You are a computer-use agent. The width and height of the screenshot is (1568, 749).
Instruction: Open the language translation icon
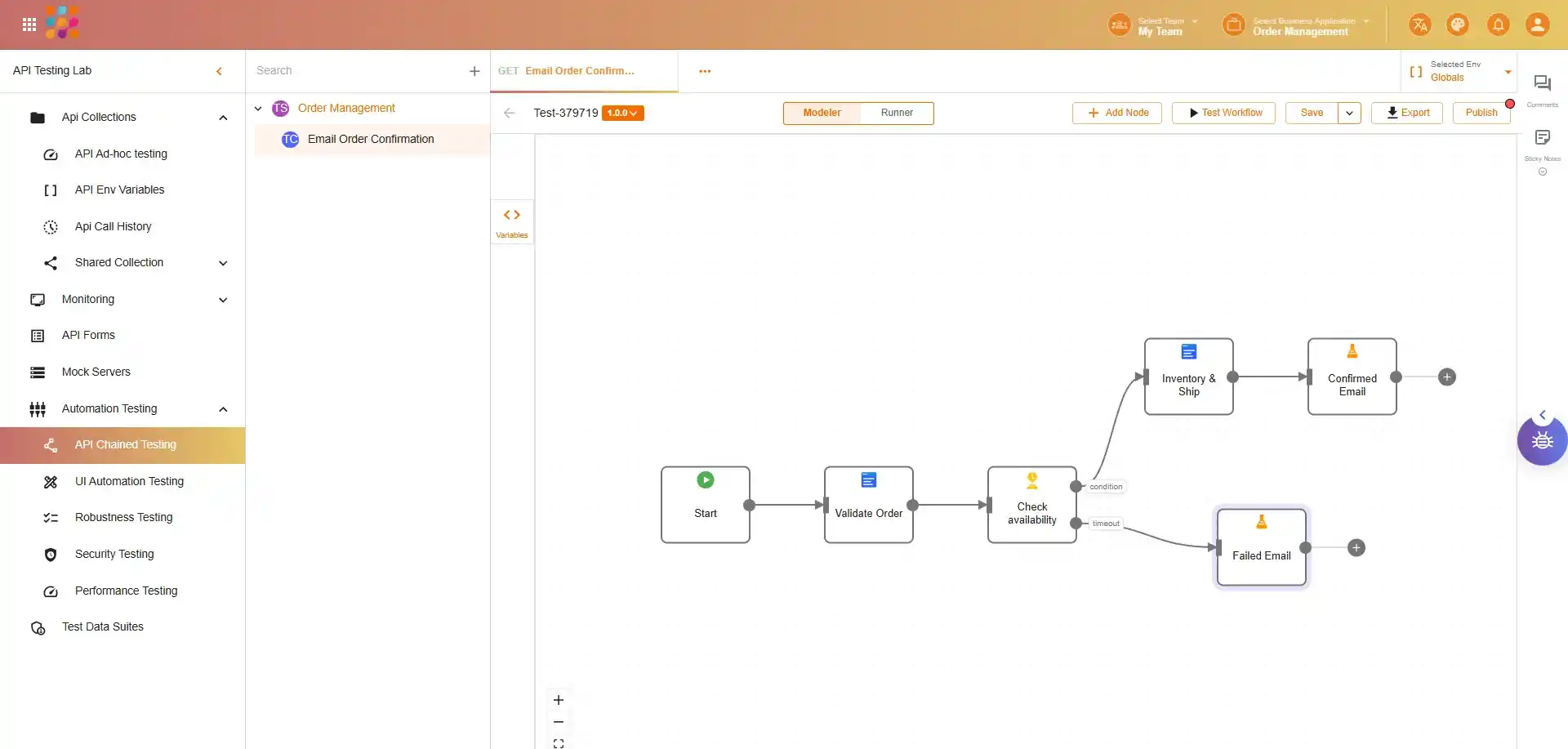tap(1419, 25)
